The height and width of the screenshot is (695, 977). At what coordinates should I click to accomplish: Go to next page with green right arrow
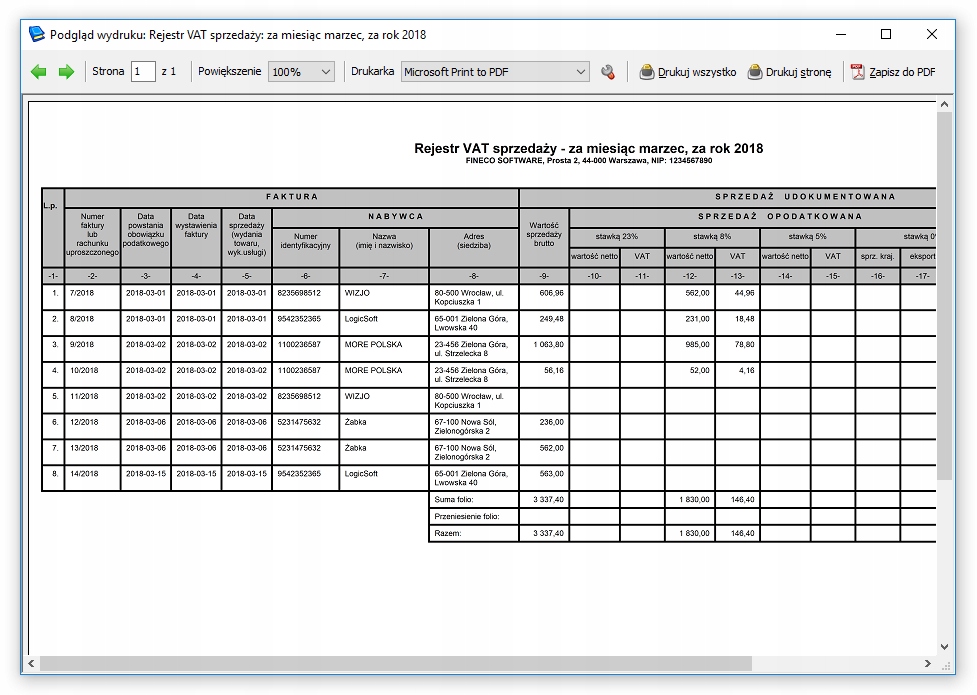tap(66, 72)
